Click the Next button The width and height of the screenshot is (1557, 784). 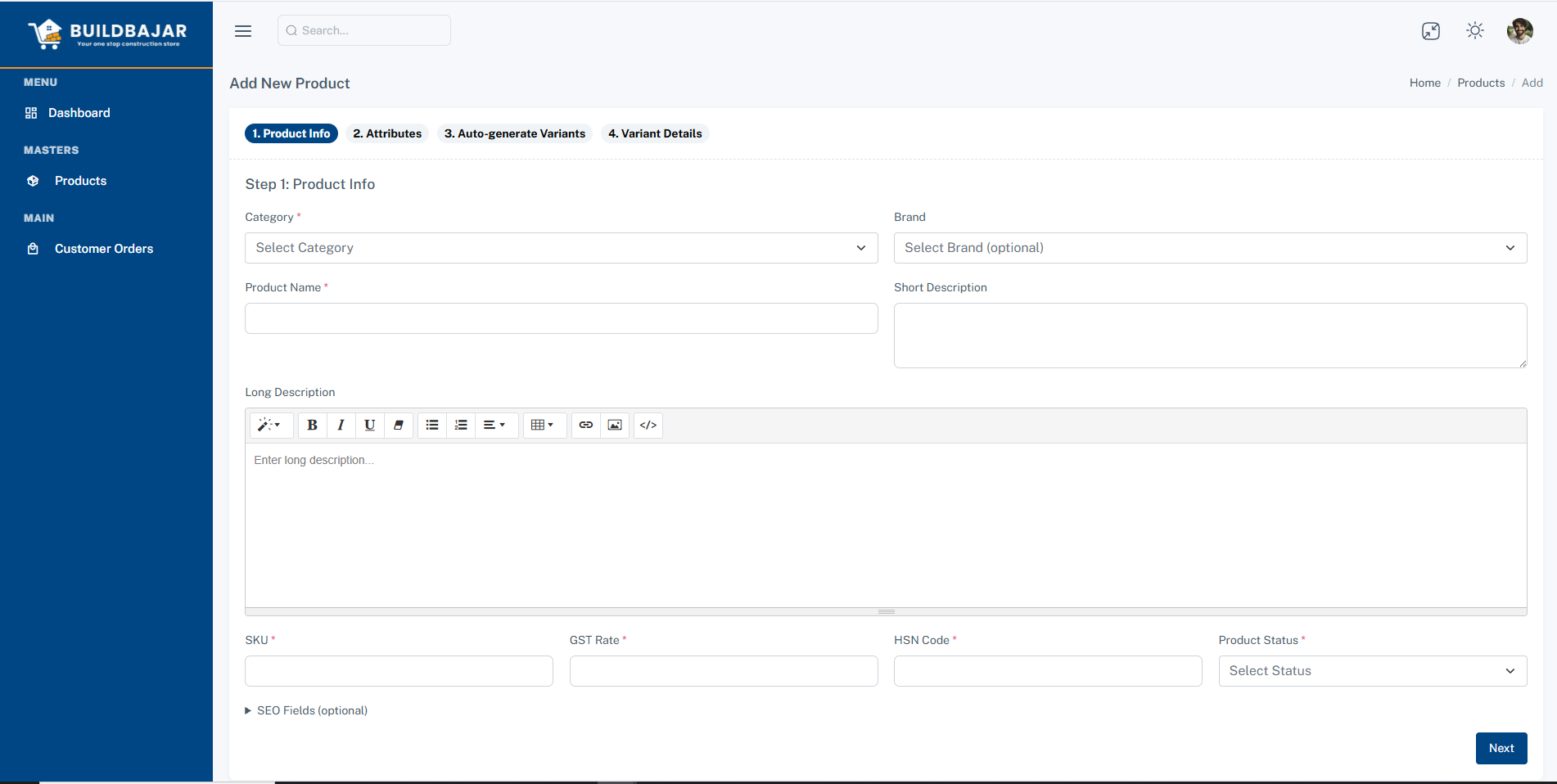click(x=1501, y=748)
